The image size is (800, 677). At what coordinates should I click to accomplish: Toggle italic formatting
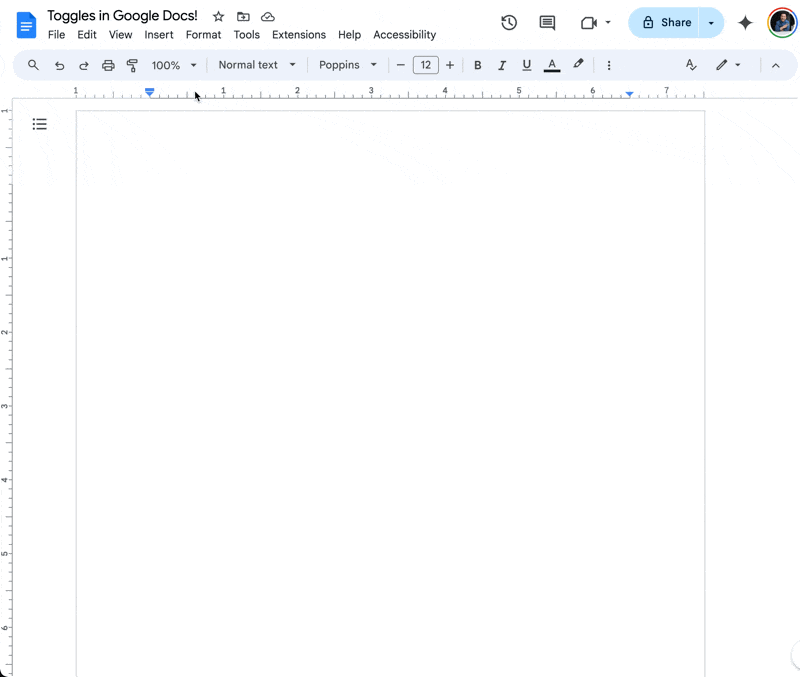point(502,65)
